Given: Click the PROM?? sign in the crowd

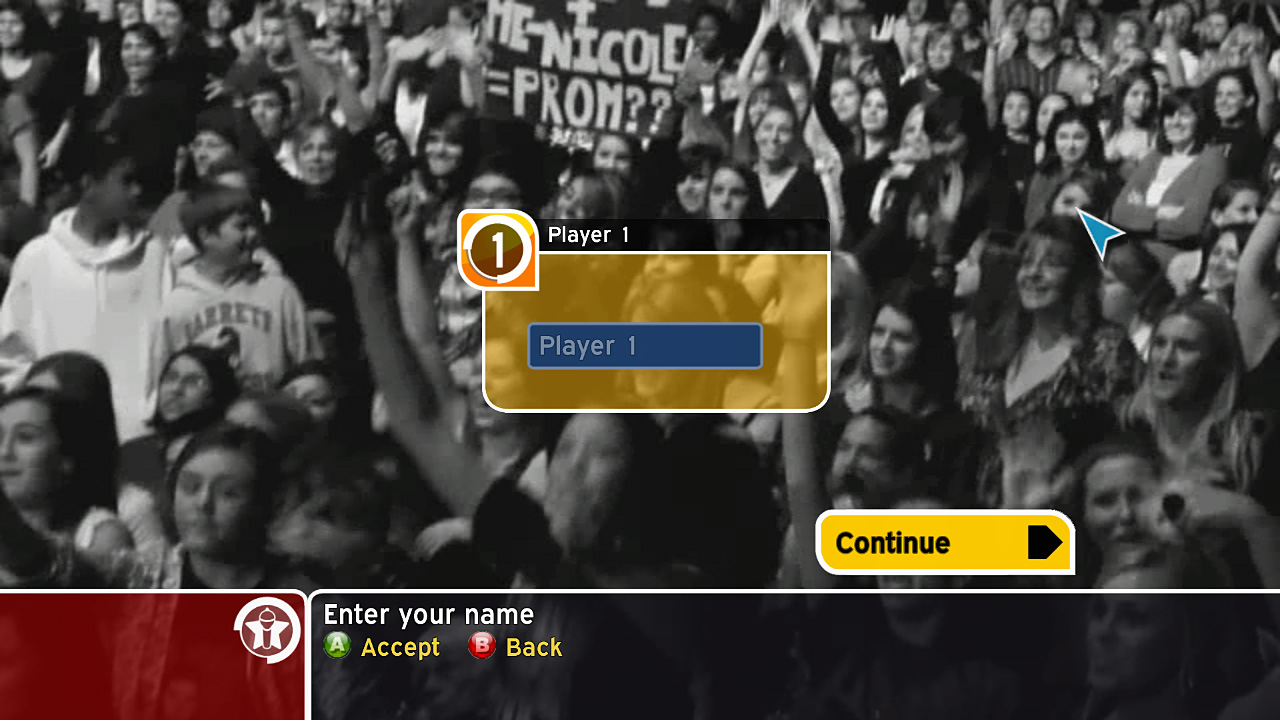Looking at the screenshot, I should pos(588,68).
